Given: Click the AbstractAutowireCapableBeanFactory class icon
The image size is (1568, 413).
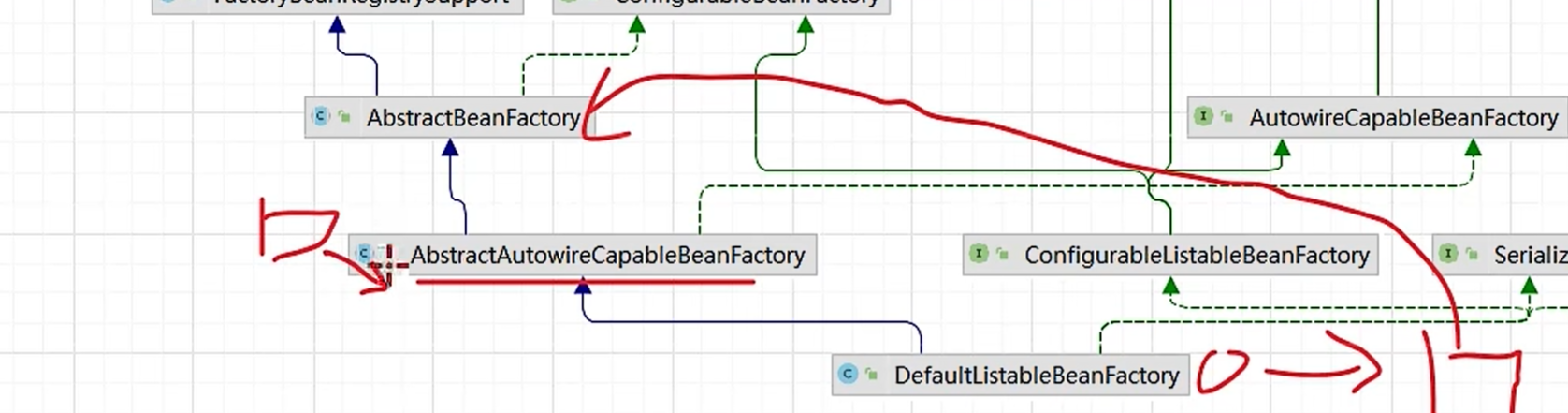Looking at the screenshot, I should click(x=365, y=254).
